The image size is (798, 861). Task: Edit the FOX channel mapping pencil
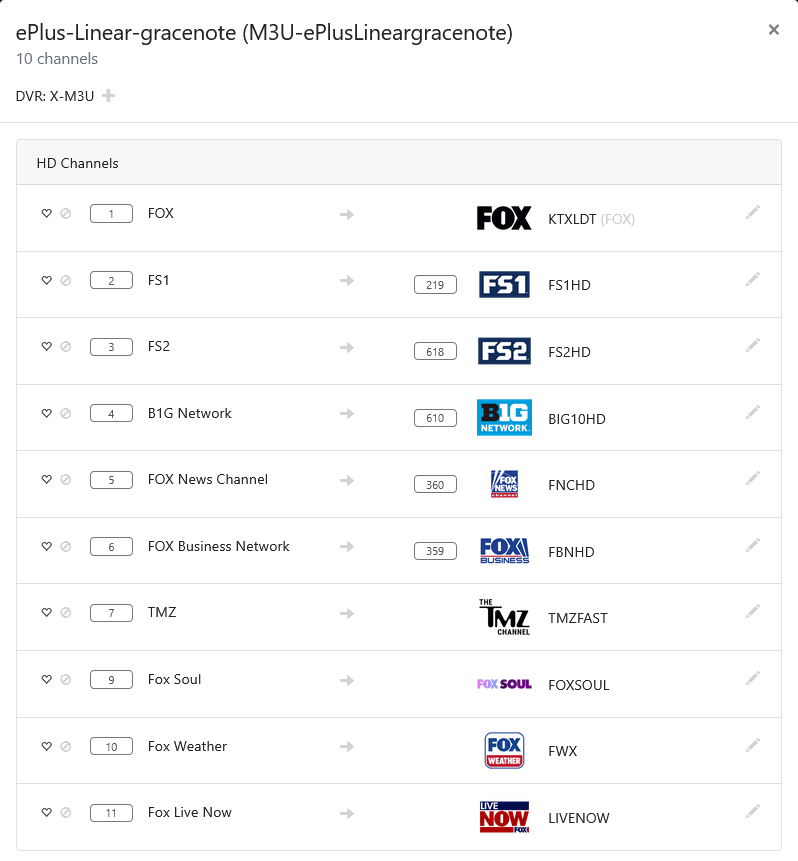point(753,212)
